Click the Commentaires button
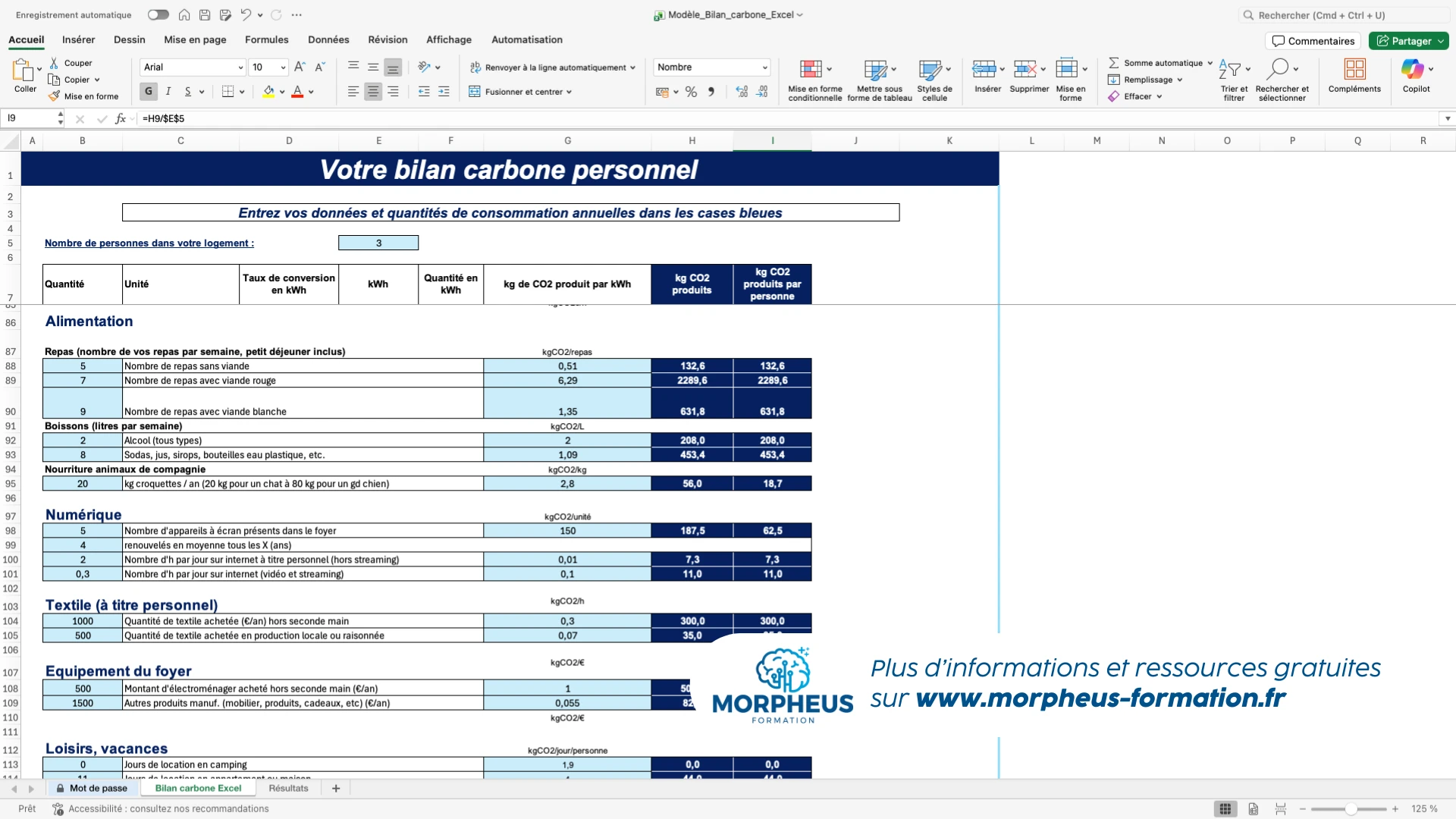Image resolution: width=1456 pixels, height=819 pixels. point(1313,41)
